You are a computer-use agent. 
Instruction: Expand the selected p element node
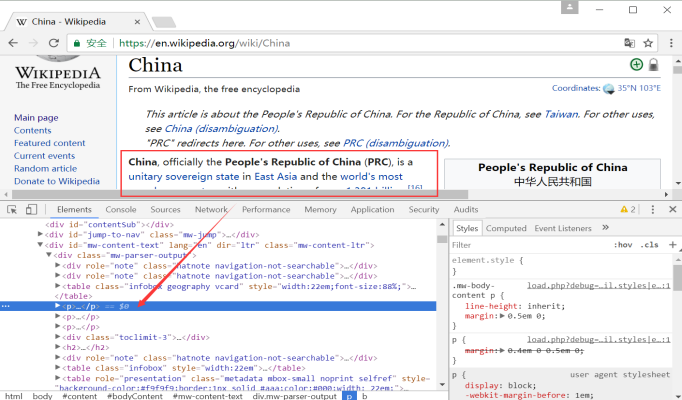[x=57, y=306]
